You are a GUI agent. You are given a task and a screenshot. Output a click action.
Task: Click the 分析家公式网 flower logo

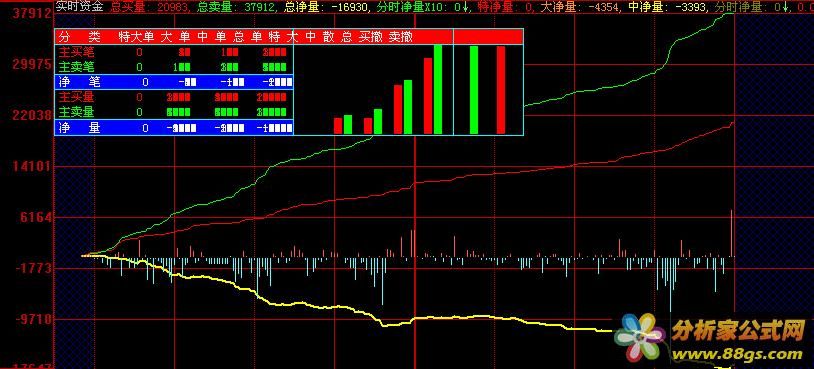[639, 339]
